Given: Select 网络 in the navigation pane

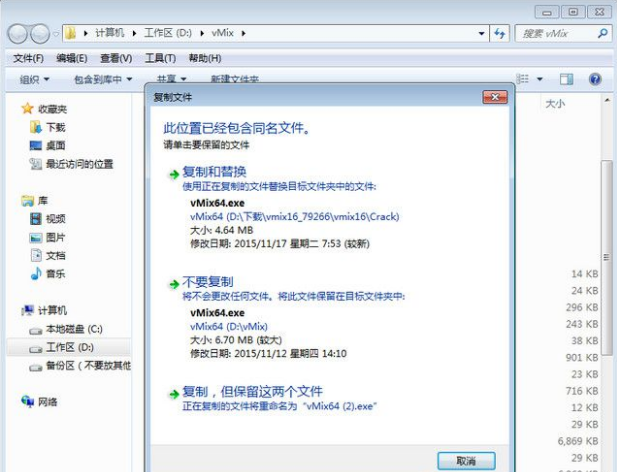Looking at the screenshot, I should (48, 402).
